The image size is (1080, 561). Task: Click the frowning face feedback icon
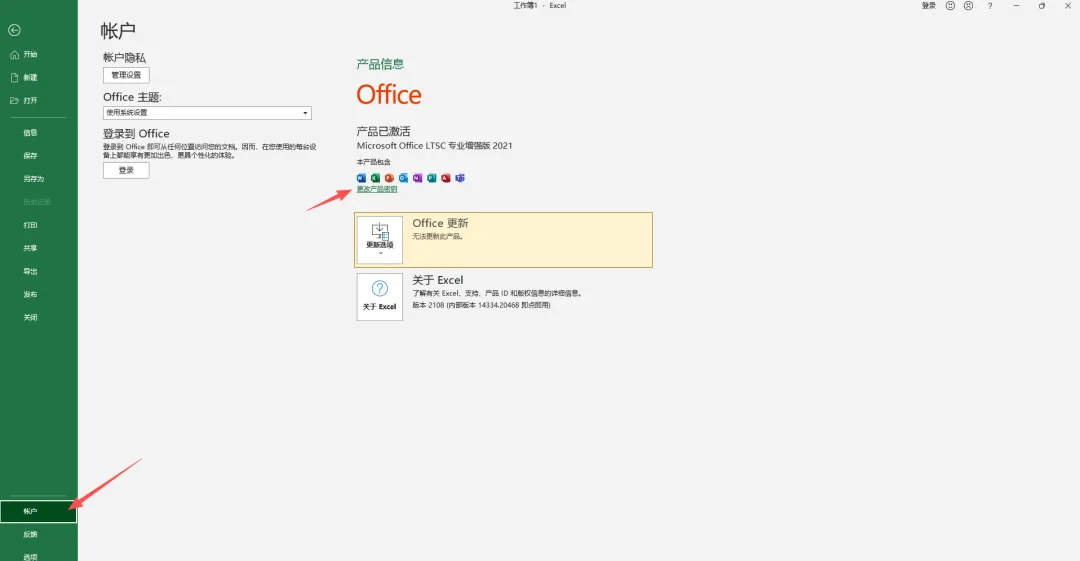968,6
